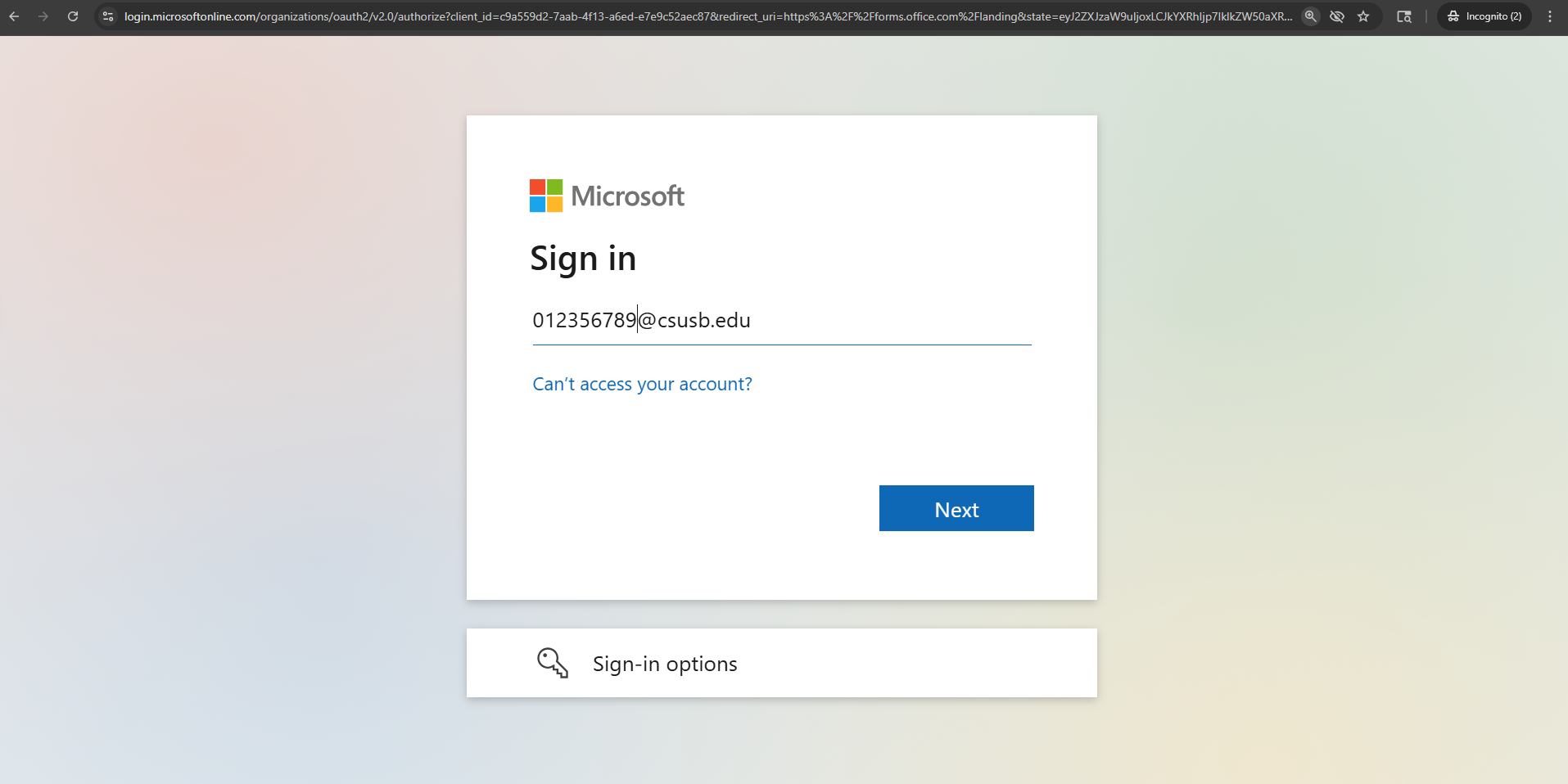Image resolution: width=1568 pixels, height=784 pixels.
Task: Click the browser forward arrow
Action: click(x=43, y=16)
